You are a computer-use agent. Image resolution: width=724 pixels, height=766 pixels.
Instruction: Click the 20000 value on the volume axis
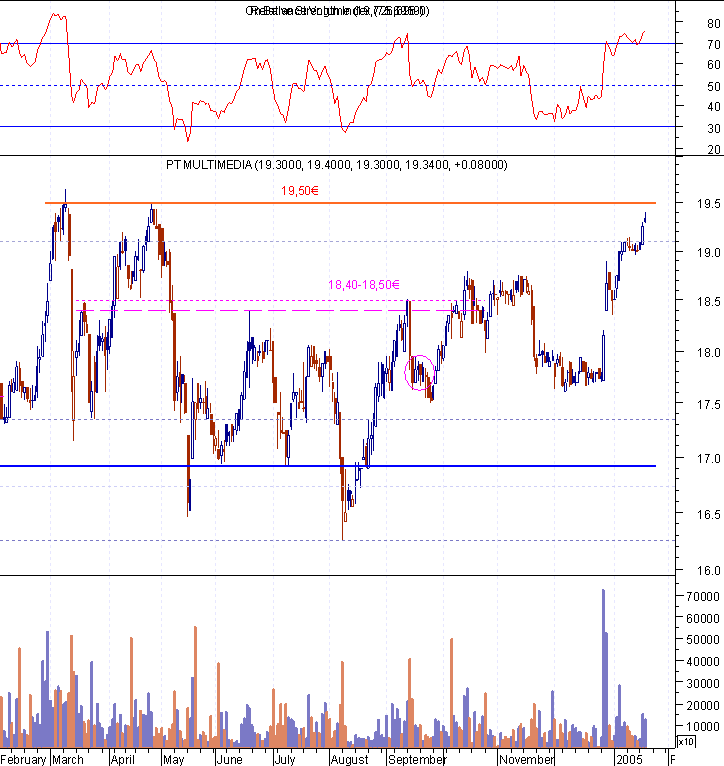pos(703,705)
